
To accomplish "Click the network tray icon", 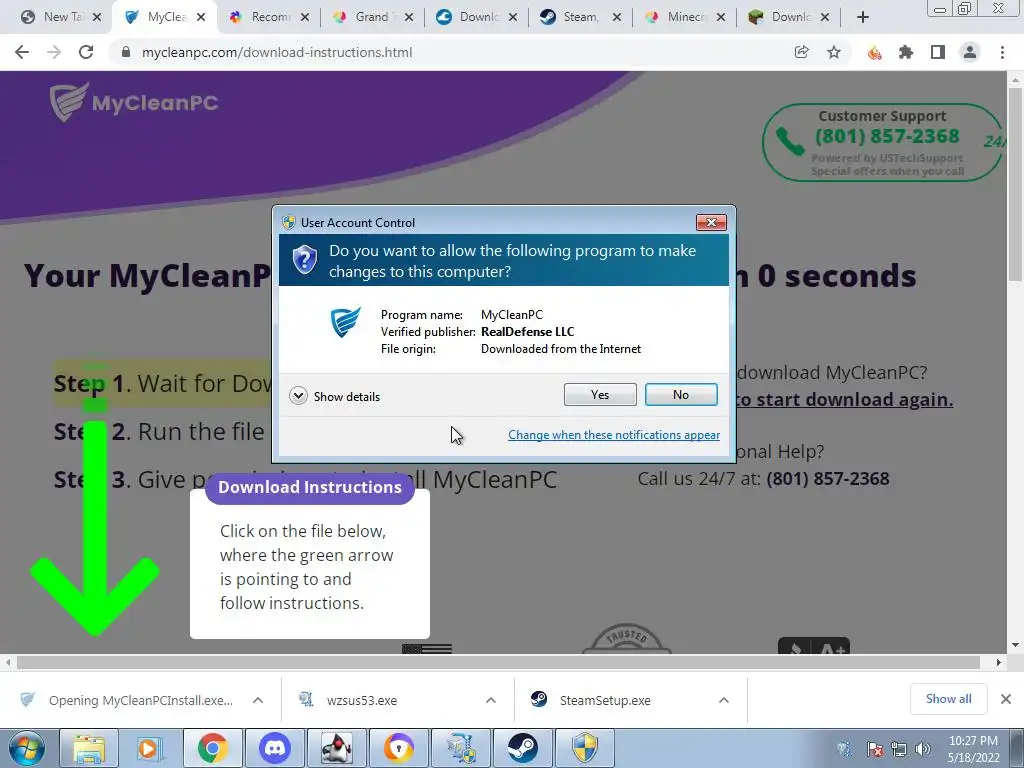I will coord(899,749).
